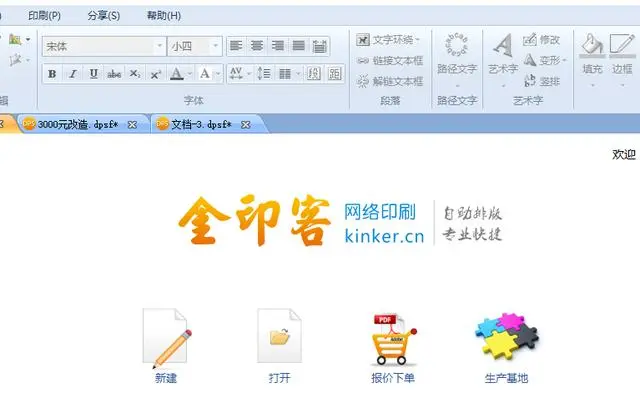Click the 生产基地 link text
The width and height of the screenshot is (640, 408).
(x=507, y=378)
